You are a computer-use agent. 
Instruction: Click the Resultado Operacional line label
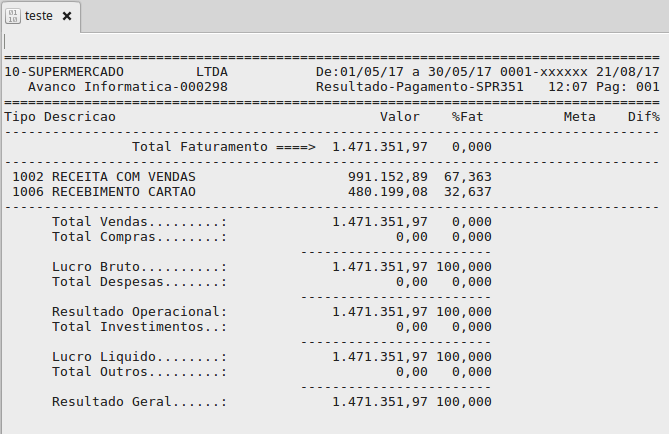tap(140, 312)
